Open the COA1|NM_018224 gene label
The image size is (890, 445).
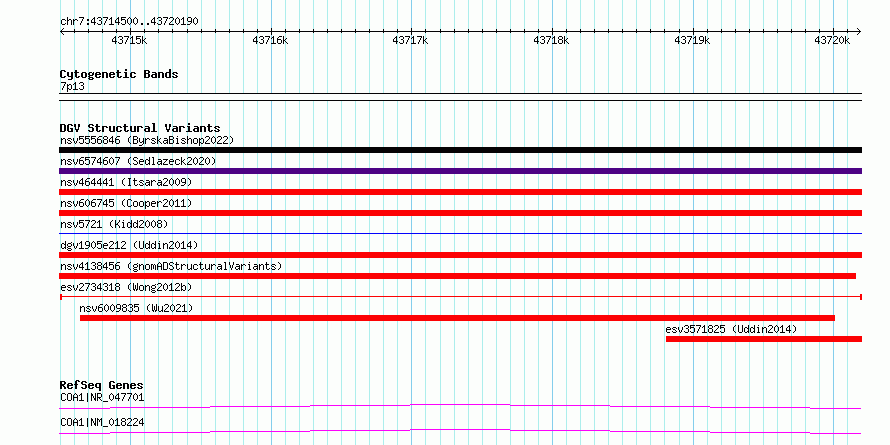click(x=102, y=423)
